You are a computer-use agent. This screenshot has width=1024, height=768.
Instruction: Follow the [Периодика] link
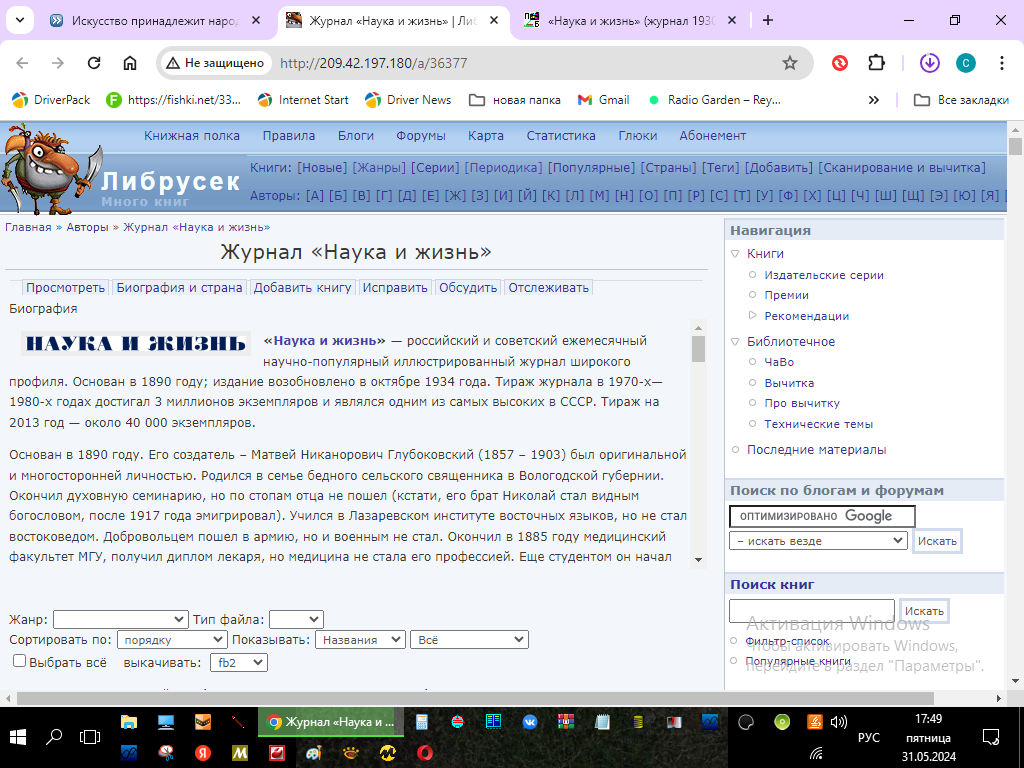coord(503,168)
